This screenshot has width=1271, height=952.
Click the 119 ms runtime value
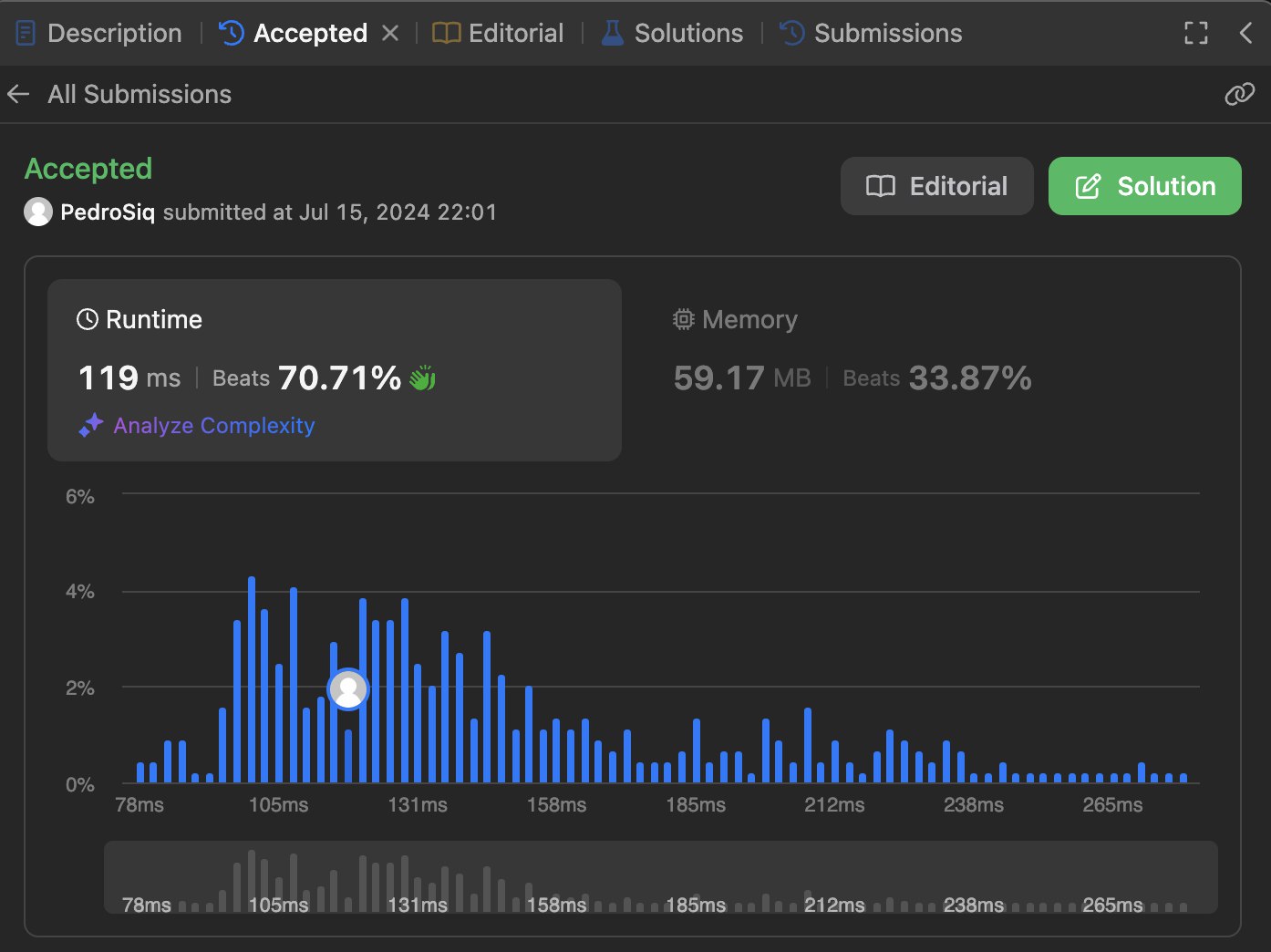[129, 378]
